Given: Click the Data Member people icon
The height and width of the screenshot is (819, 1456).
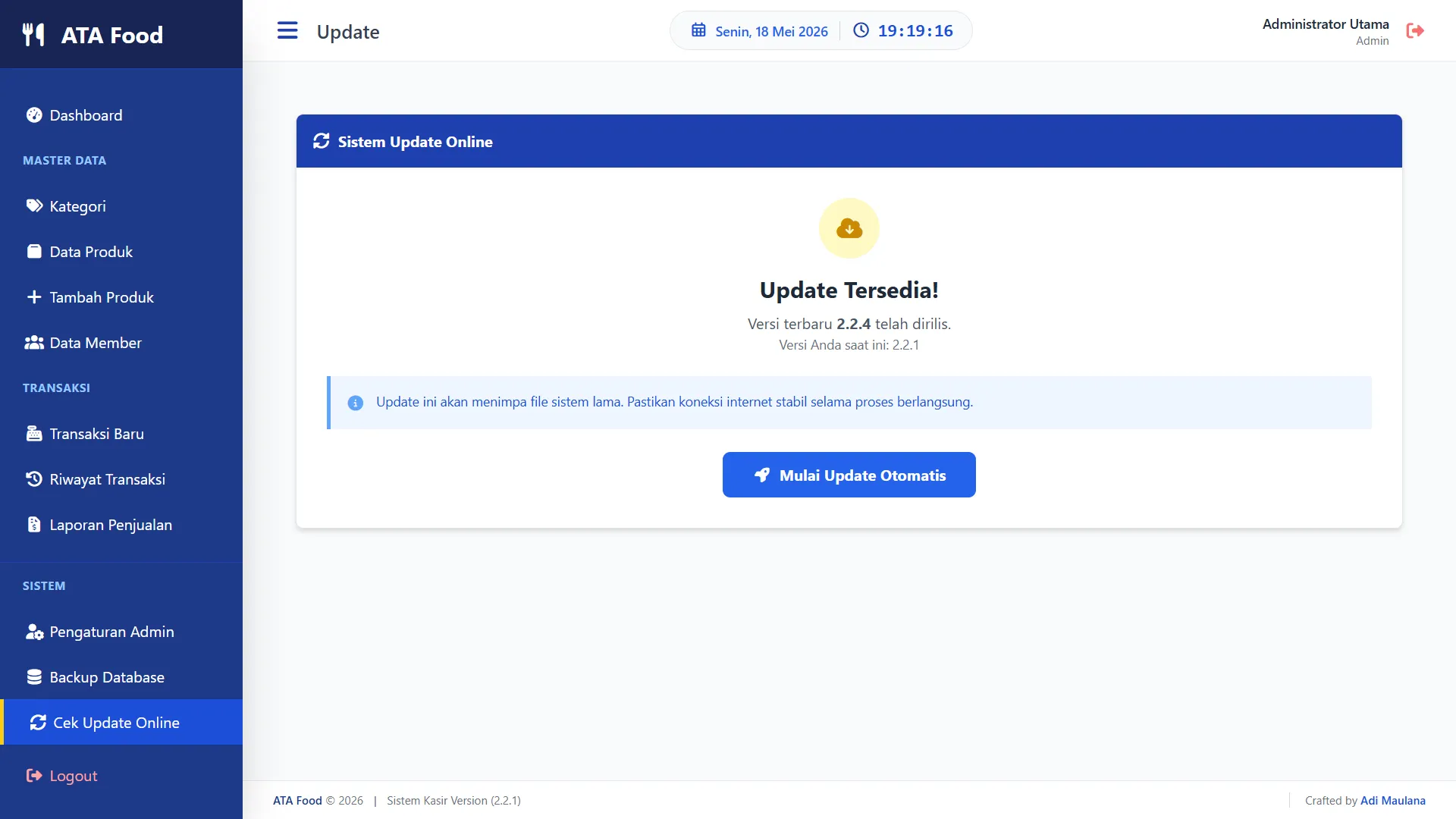Looking at the screenshot, I should pos(34,343).
